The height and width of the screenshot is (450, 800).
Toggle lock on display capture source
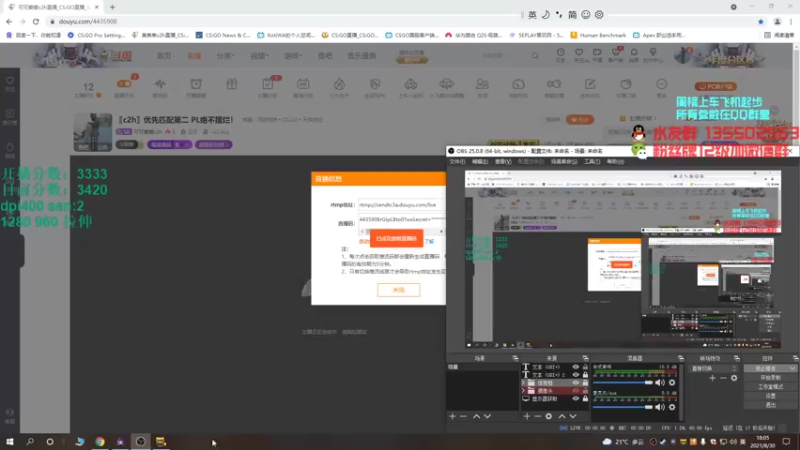(585, 399)
